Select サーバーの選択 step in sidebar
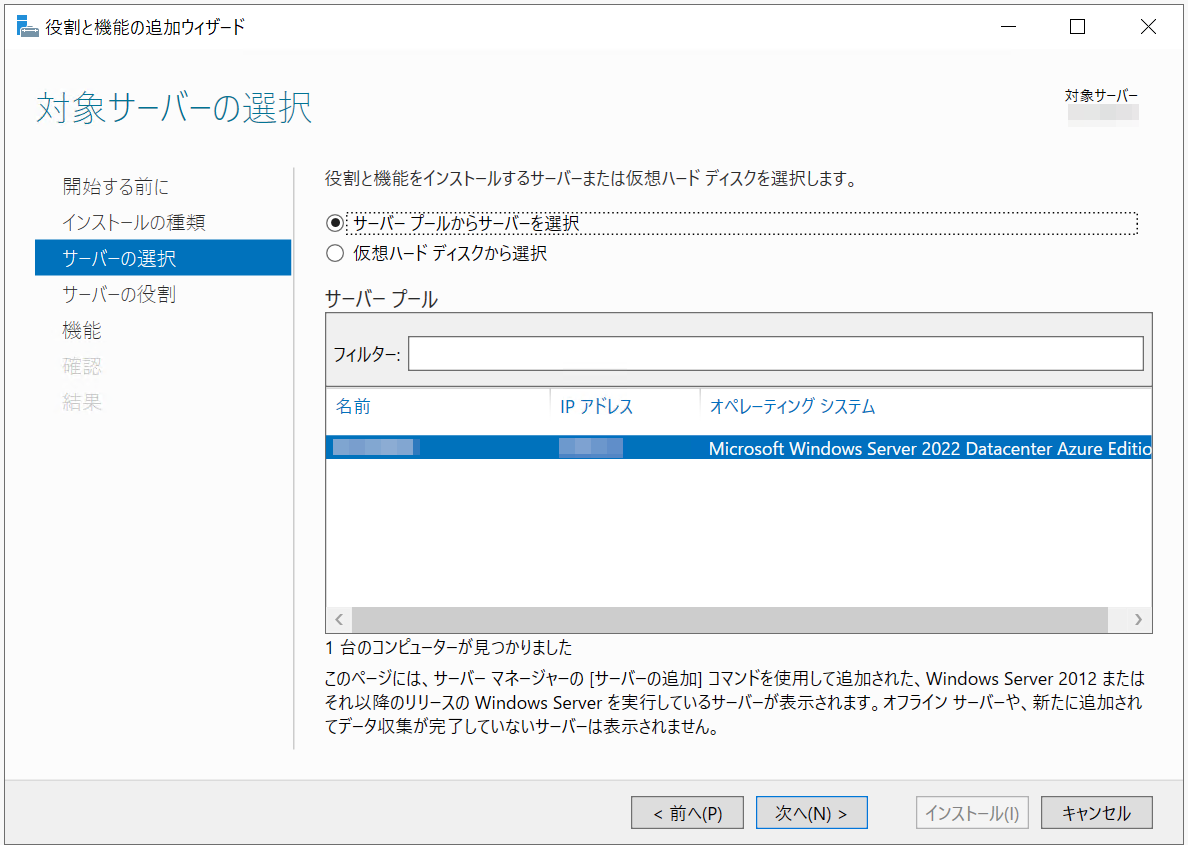This screenshot has width=1188, height=845. [x=119, y=258]
